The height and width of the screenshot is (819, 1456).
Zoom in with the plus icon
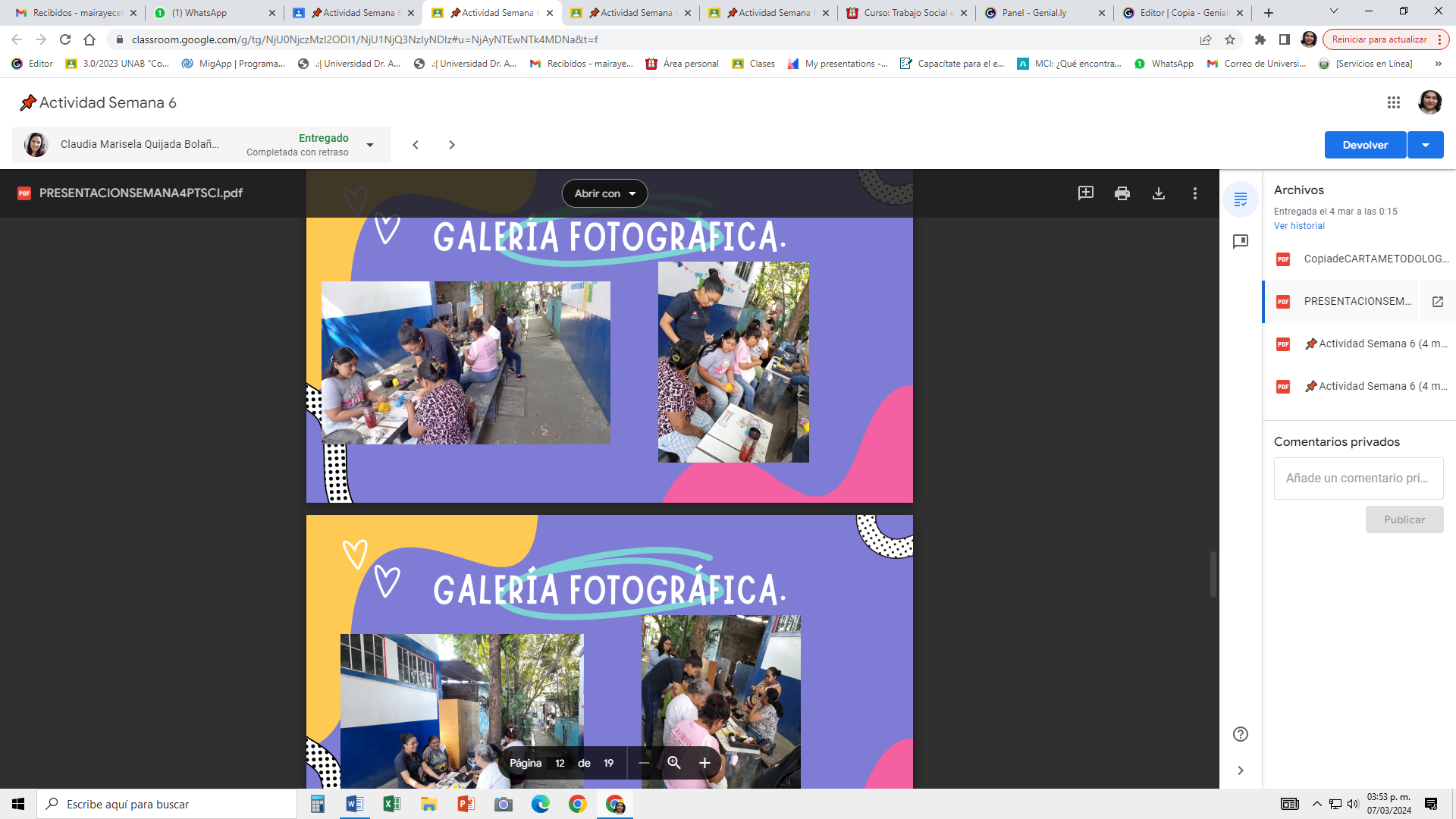point(704,763)
